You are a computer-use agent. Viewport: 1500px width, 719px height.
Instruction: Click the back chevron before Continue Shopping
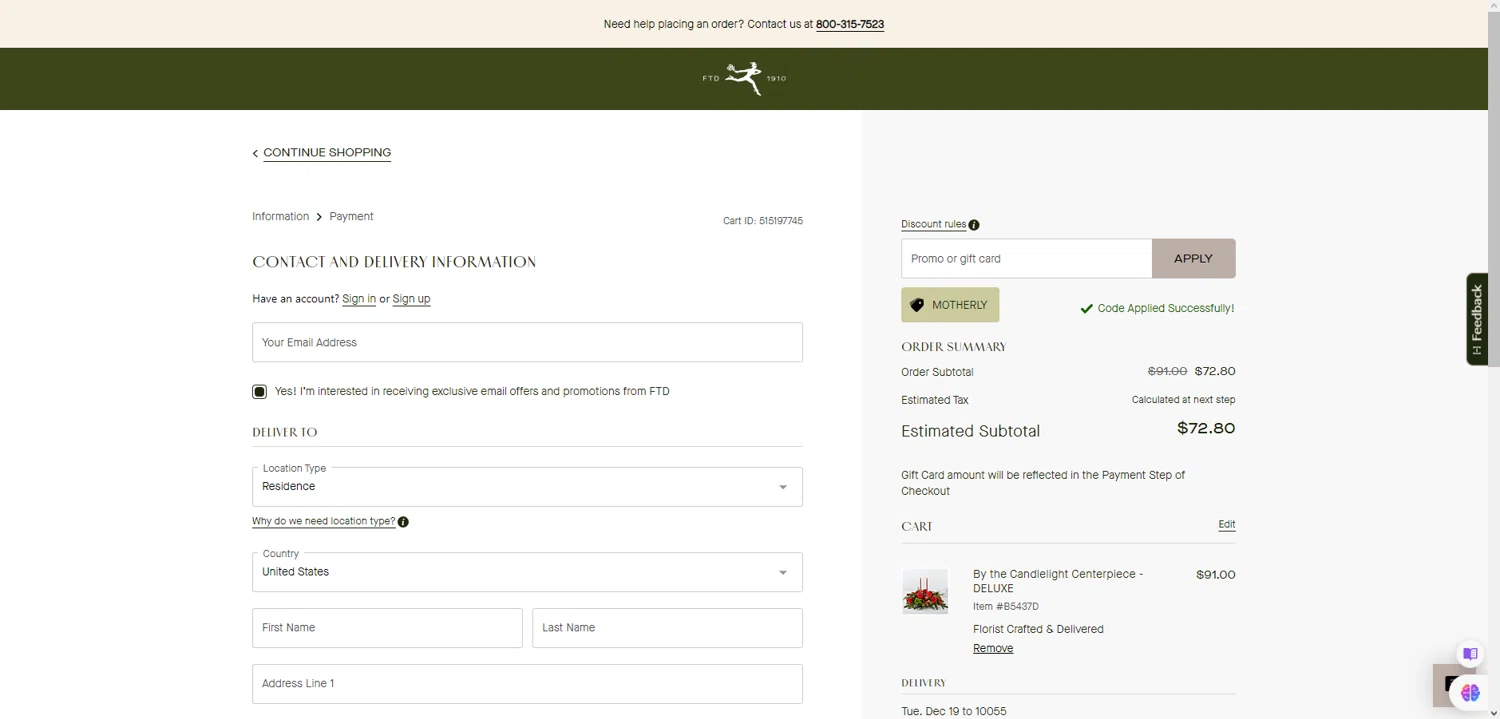coord(255,153)
